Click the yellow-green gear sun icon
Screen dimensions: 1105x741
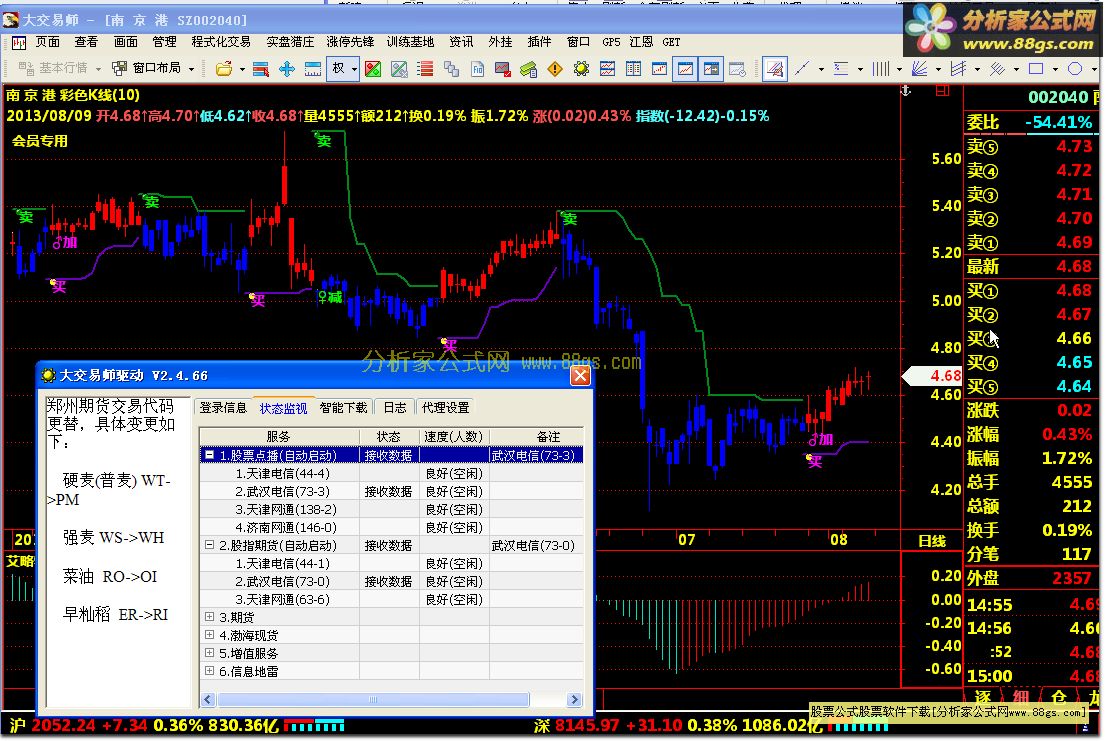click(x=581, y=69)
